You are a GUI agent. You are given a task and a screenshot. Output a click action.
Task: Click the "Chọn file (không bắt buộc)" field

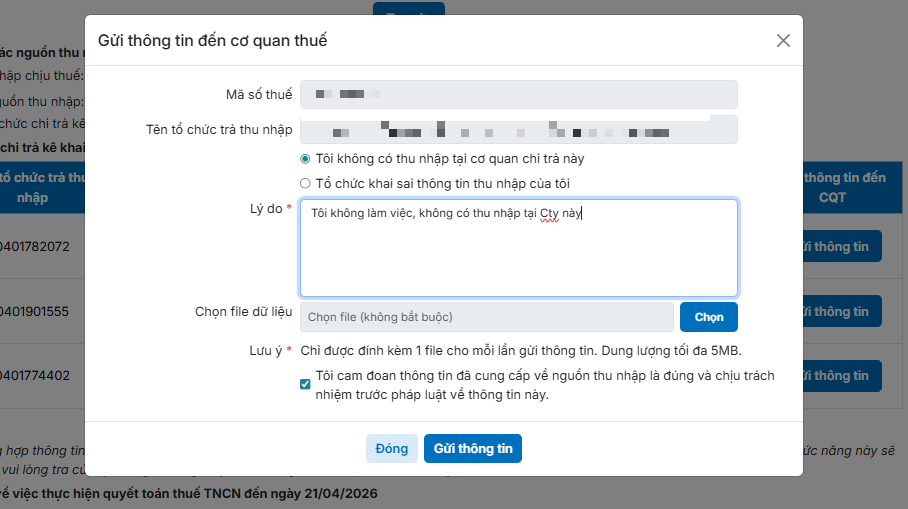point(486,317)
